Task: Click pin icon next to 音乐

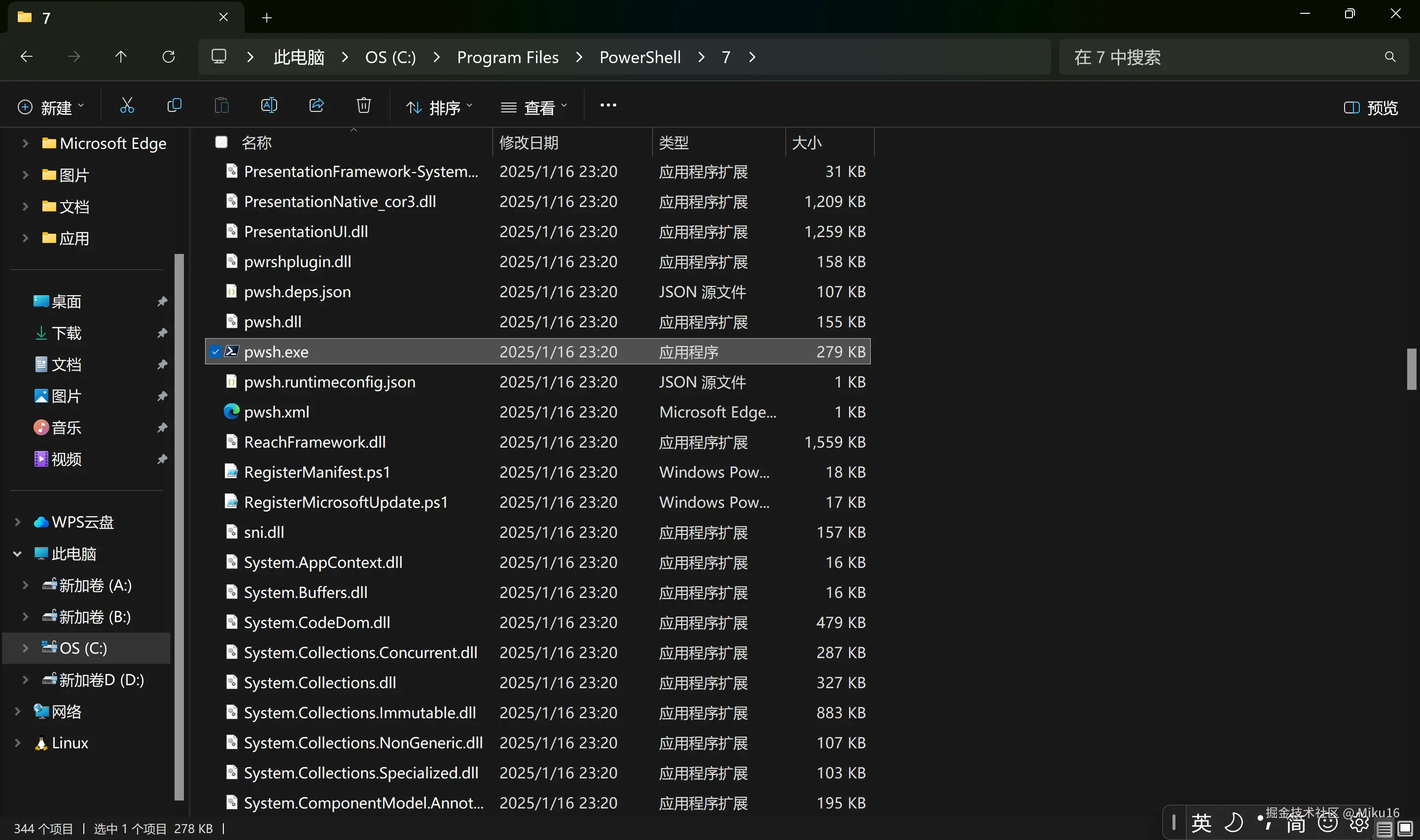Action: 162,428
